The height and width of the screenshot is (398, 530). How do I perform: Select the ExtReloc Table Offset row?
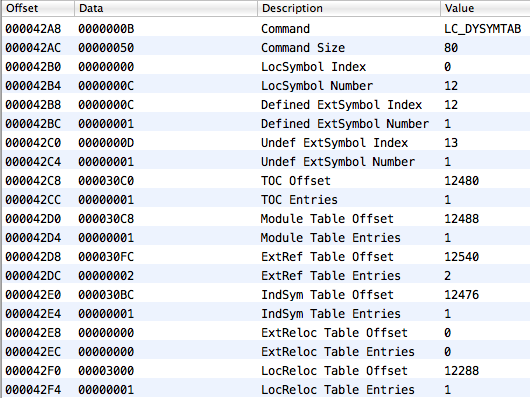(266, 333)
